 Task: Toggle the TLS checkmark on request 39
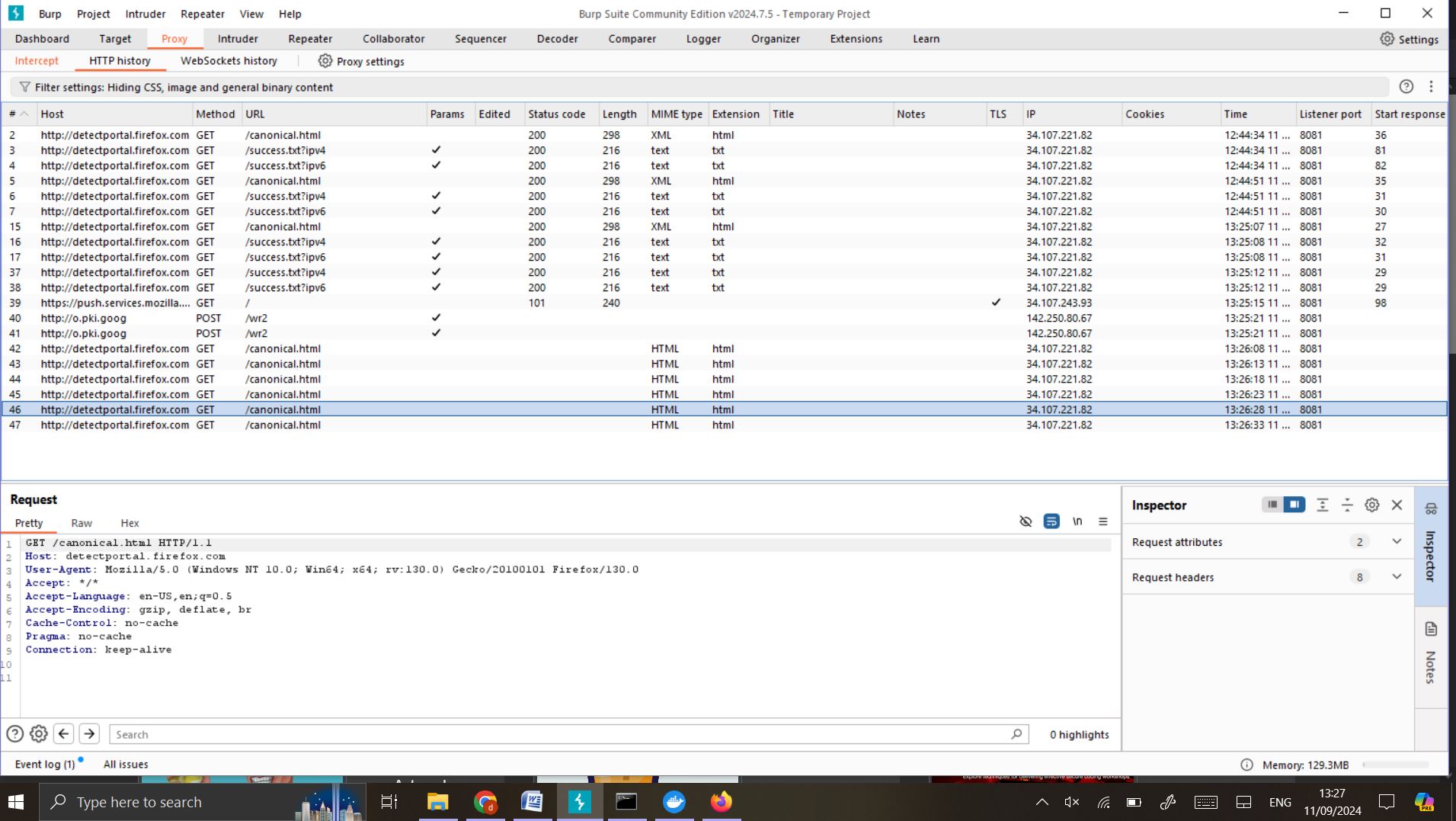(x=996, y=303)
